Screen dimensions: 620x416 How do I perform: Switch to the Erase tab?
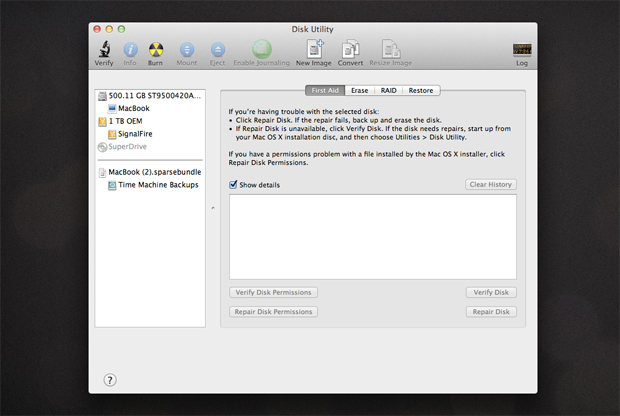tap(359, 90)
